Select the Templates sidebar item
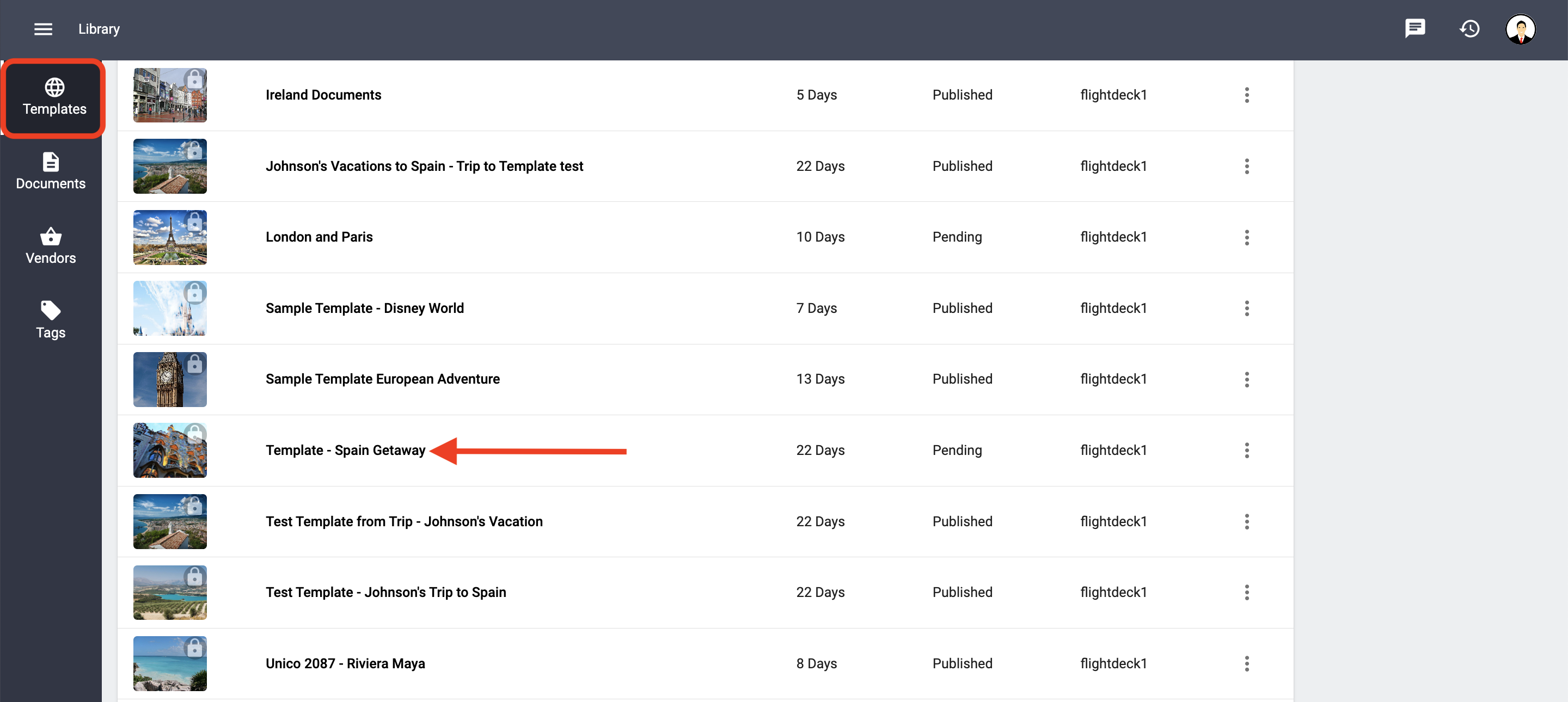Image resolution: width=1568 pixels, height=702 pixels. (54, 97)
